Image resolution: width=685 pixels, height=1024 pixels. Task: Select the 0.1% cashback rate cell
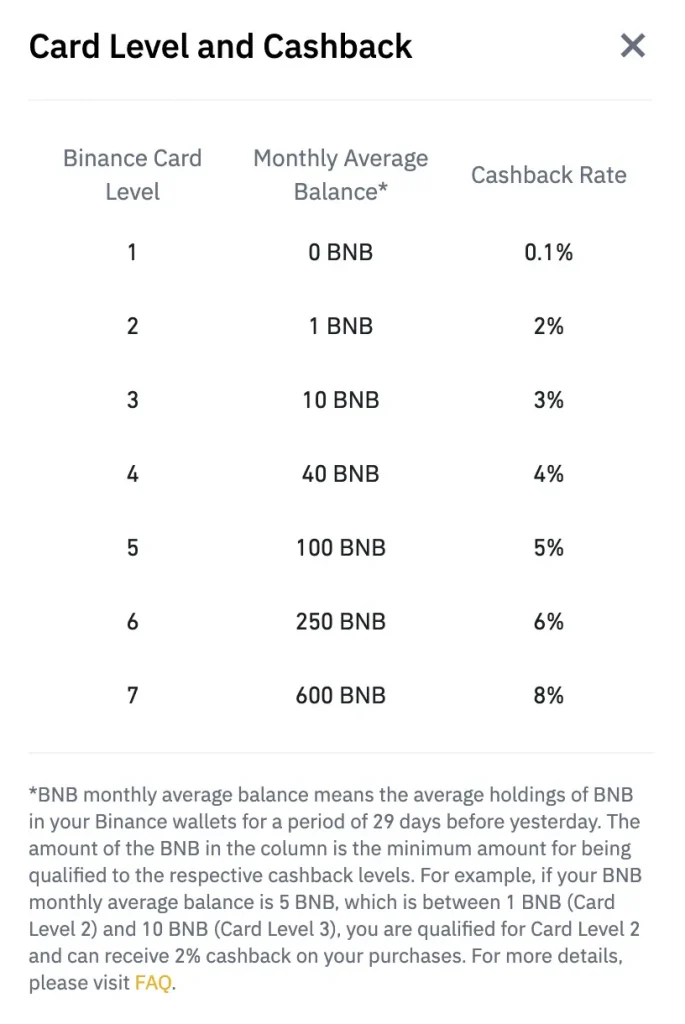point(548,252)
